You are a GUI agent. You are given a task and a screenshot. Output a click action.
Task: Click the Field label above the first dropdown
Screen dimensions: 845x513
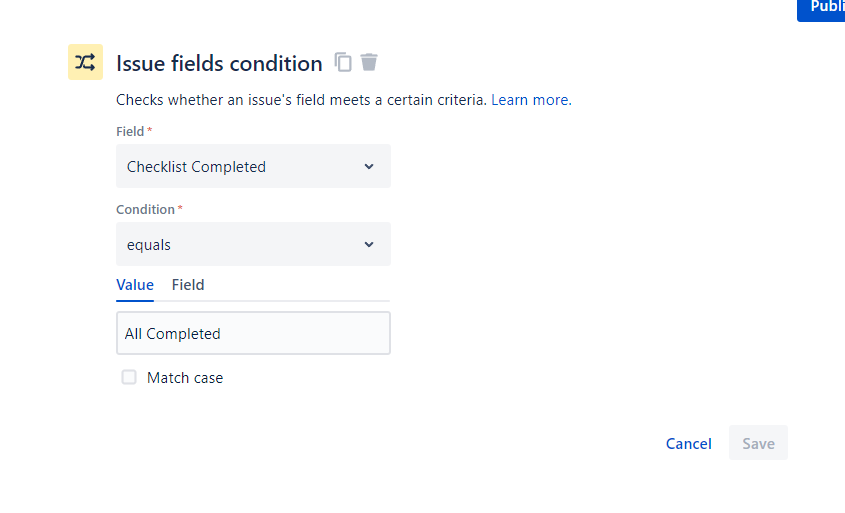pyautogui.click(x=131, y=131)
